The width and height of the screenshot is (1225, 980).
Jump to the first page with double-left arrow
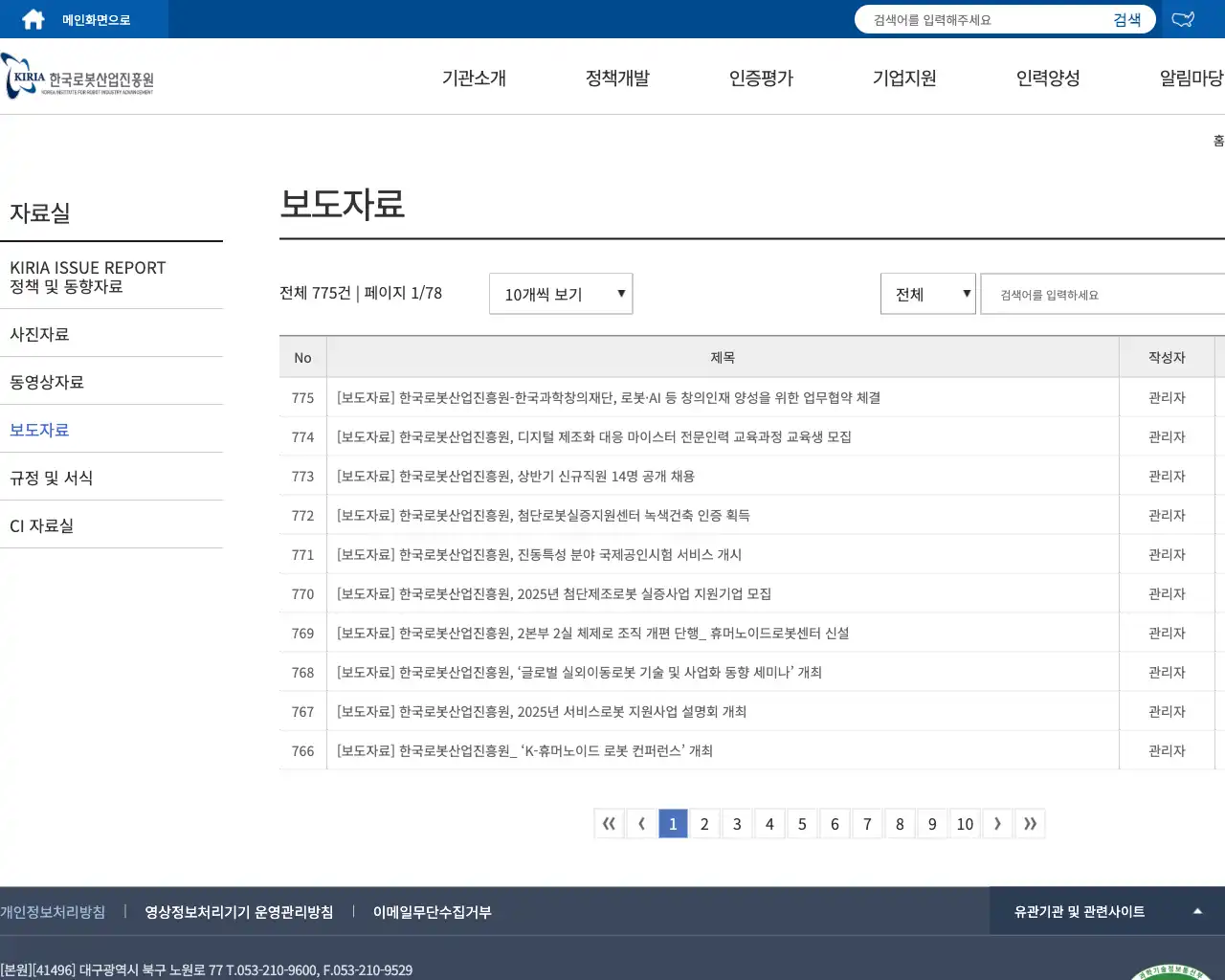click(x=609, y=823)
